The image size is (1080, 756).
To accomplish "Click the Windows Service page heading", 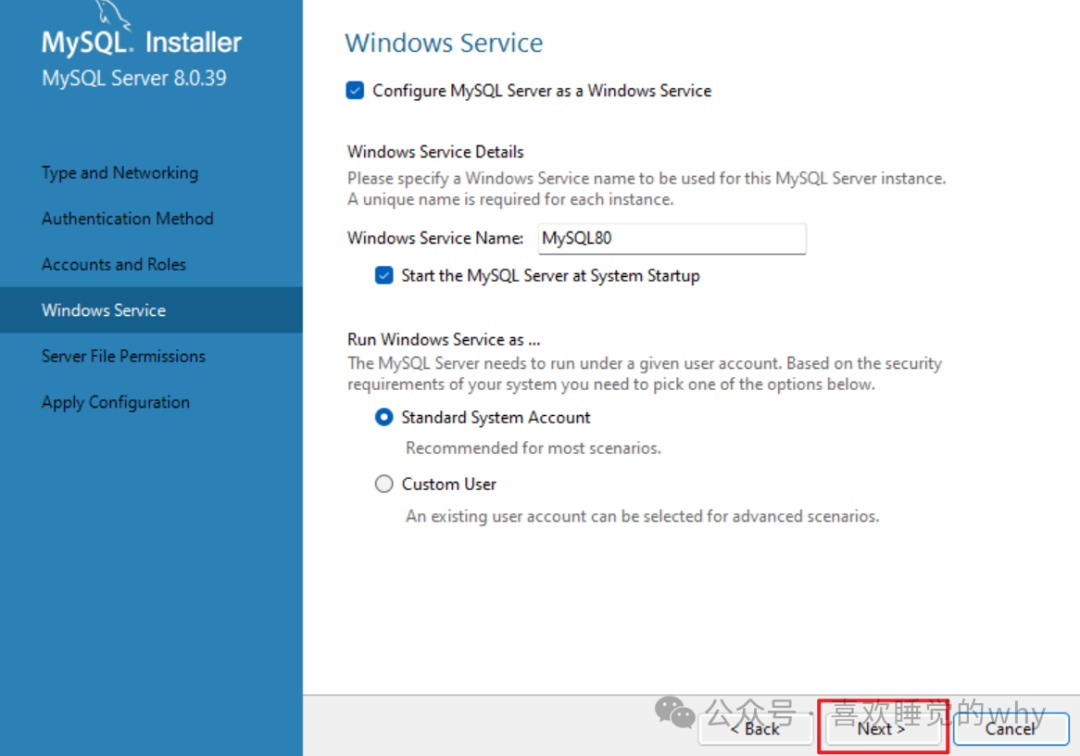I will pyautogui.click(x=444, y=43).
